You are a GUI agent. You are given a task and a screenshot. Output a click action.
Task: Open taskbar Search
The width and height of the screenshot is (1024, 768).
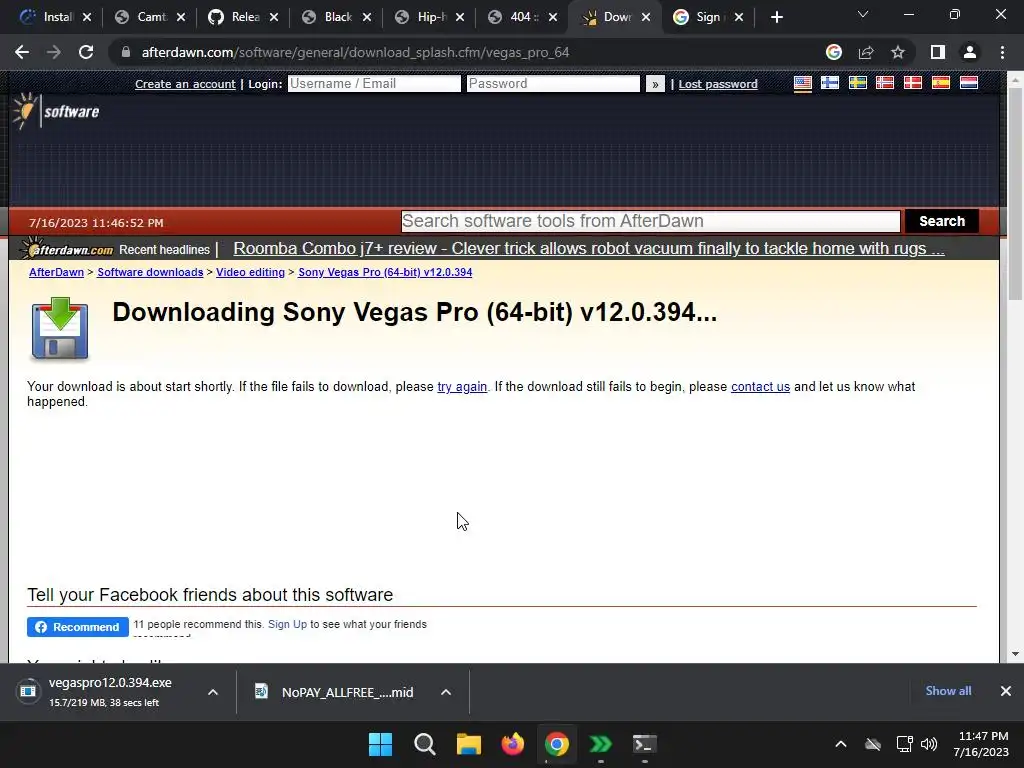tap(424, 744)
